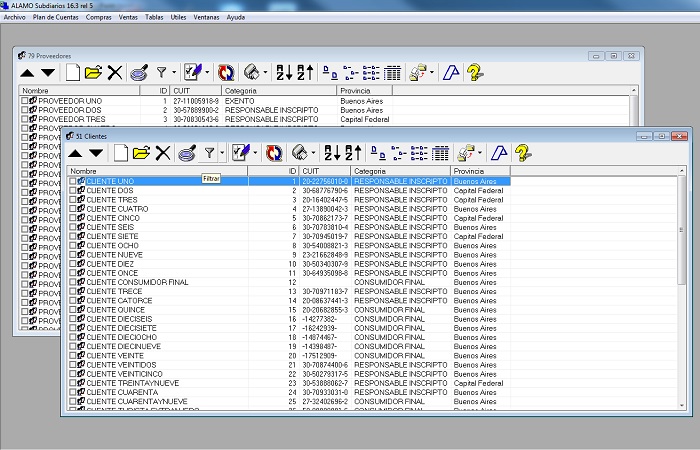The height and width of the screenshot is (450, 700).
Task: Open the Ventas menu
Action: 128,17
